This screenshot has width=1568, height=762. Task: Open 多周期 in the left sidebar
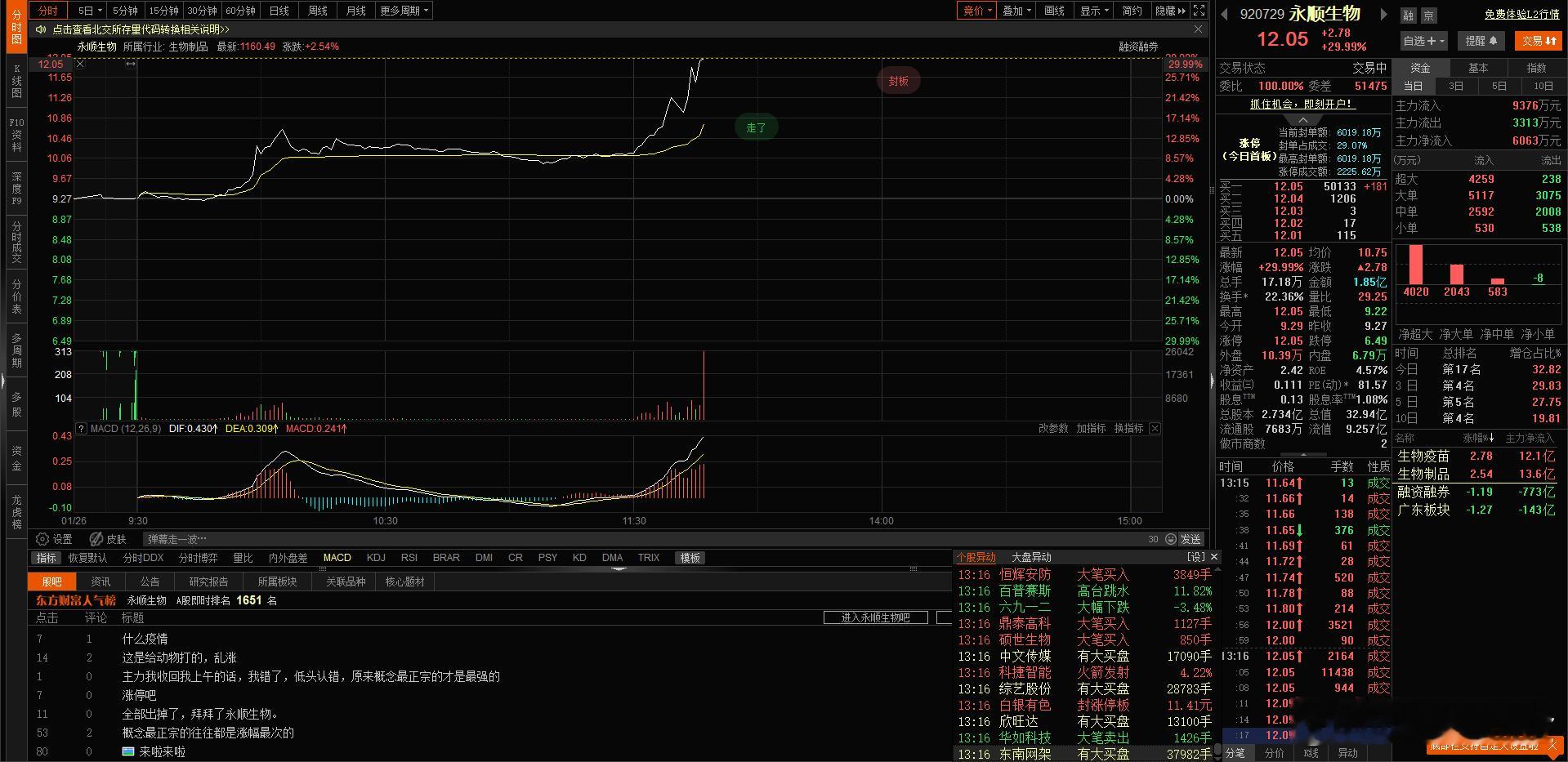point(16,350)
